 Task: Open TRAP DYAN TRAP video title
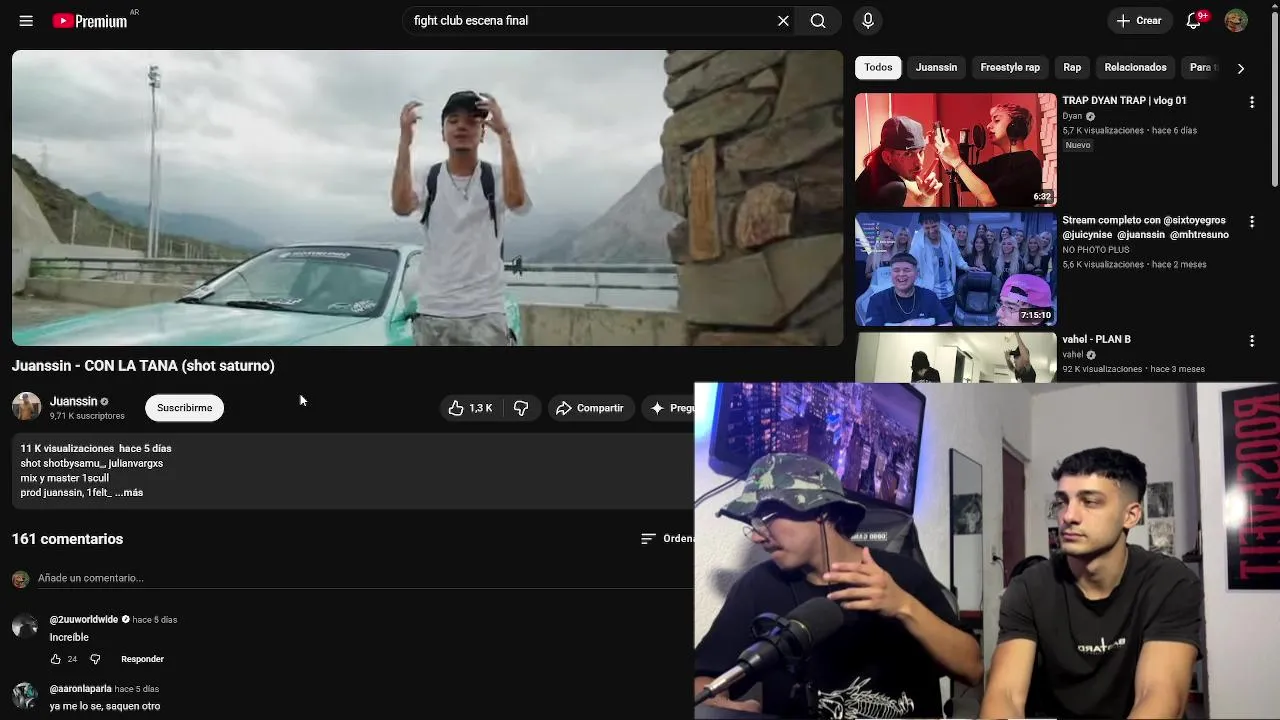point(1125,101)
